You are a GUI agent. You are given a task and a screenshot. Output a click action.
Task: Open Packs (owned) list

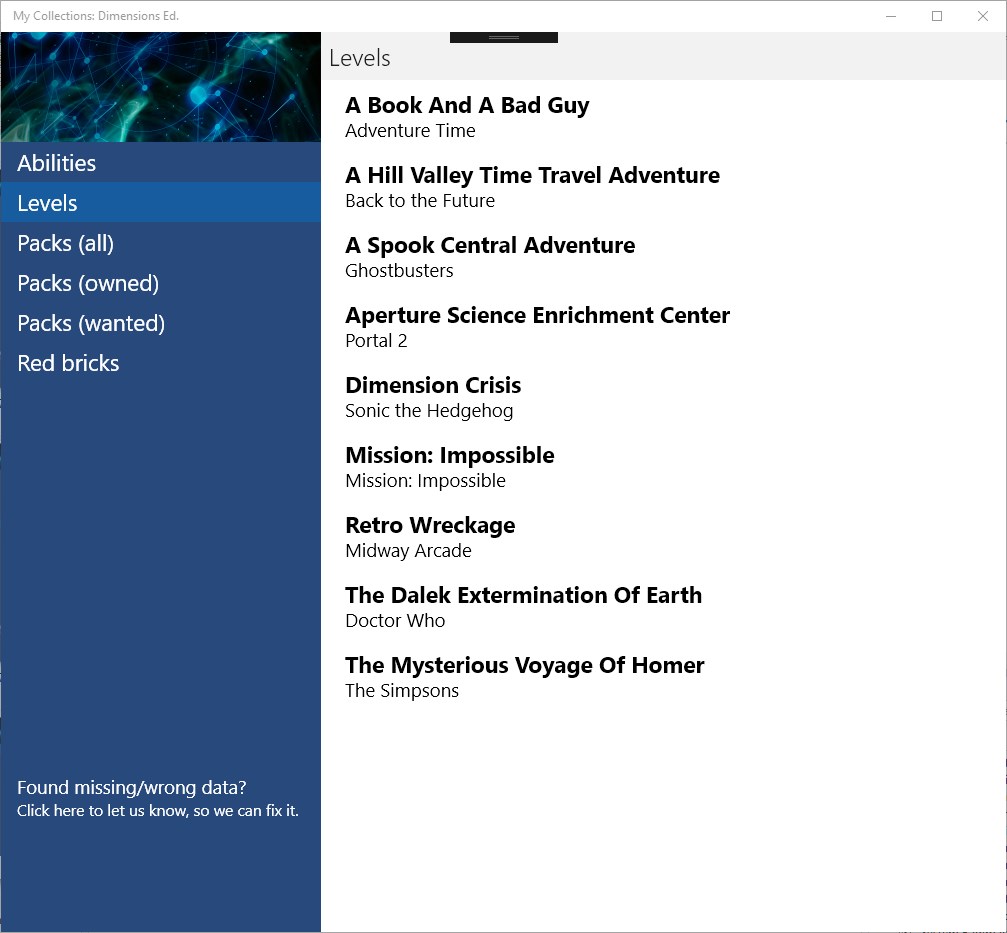161,283
